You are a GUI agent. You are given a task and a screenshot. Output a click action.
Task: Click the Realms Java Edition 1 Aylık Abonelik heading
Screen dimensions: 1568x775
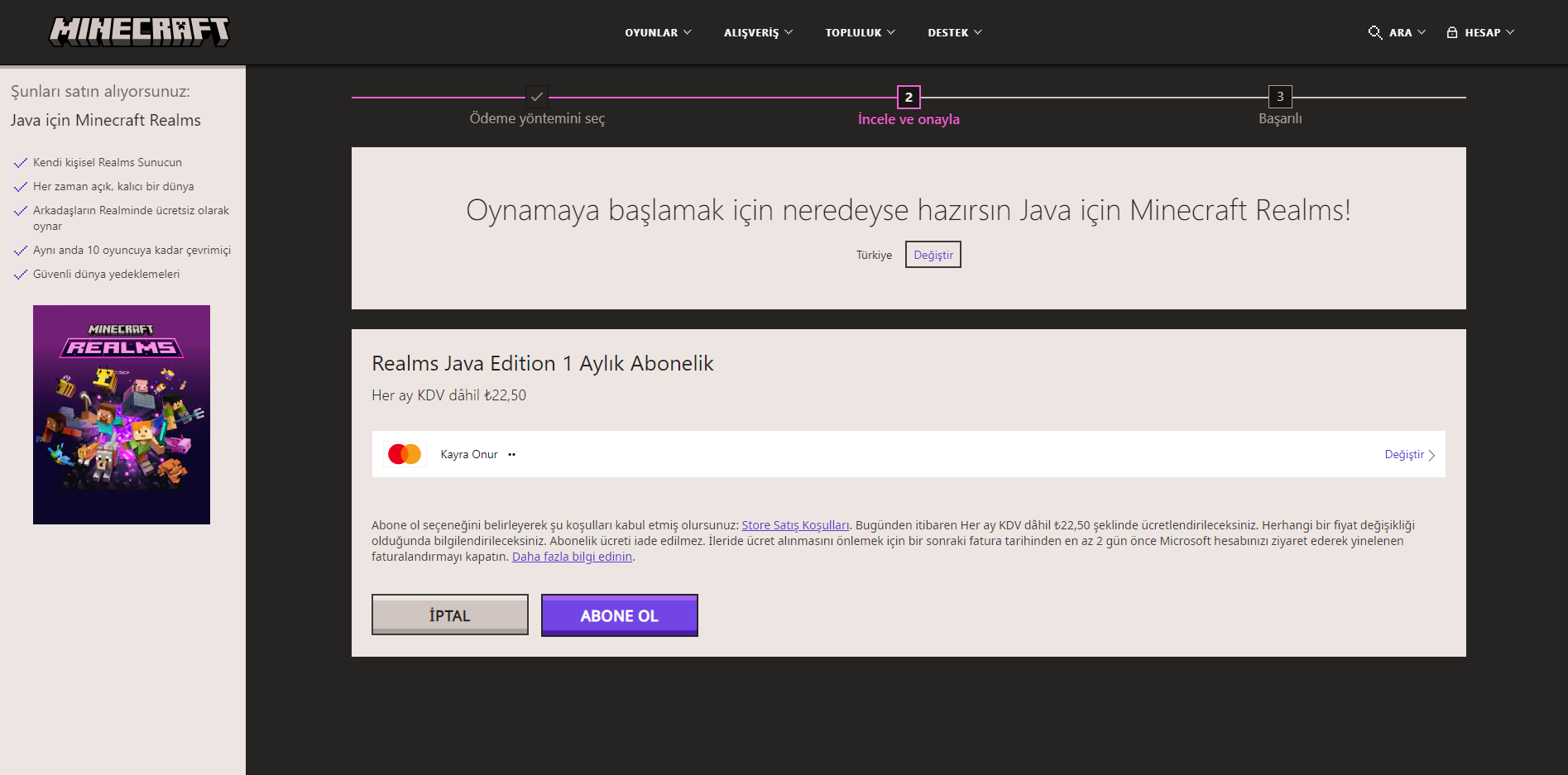543,363
